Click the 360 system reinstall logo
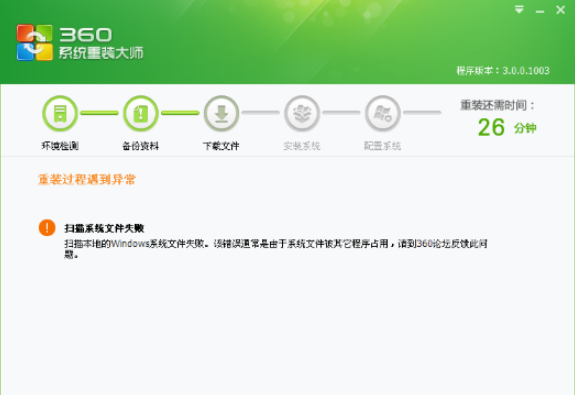Image resolution: width=575 pixels, height=395 pixels. click(34, 42)
